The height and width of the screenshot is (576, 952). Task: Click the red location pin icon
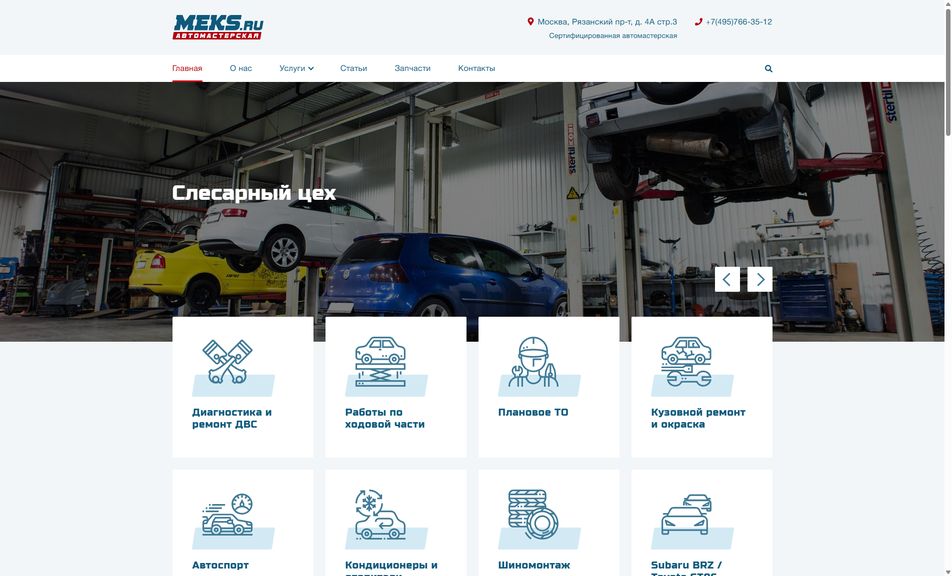pyautogui.click(x=531, y=22)
